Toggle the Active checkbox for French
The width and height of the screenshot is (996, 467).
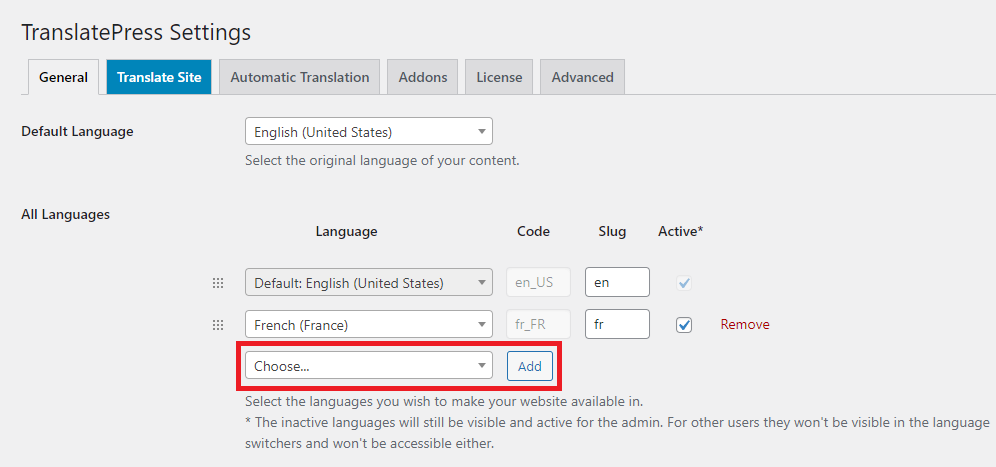coord(684,325)
